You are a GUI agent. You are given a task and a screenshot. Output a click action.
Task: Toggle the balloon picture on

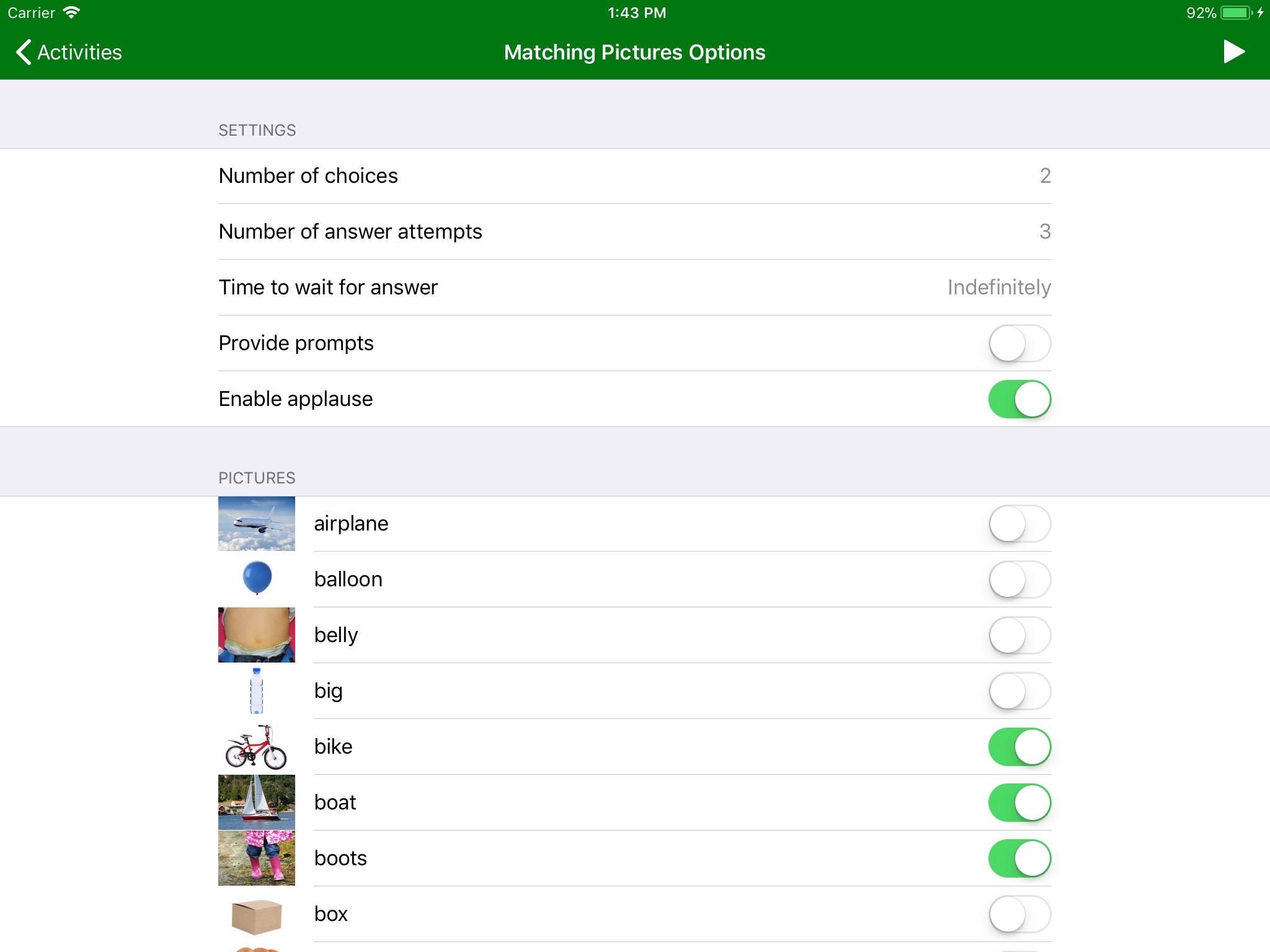coord(1019,578)
